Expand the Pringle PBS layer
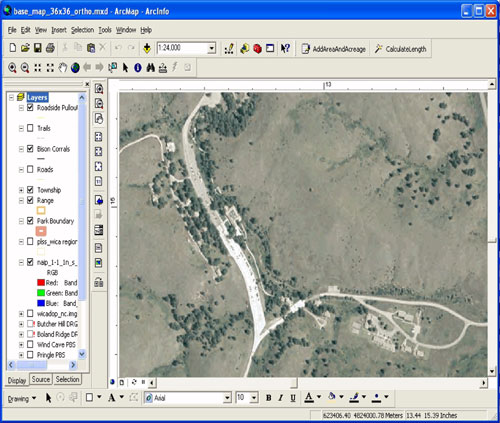The width and height of the screenshot is (500, 423). point(21,355)
